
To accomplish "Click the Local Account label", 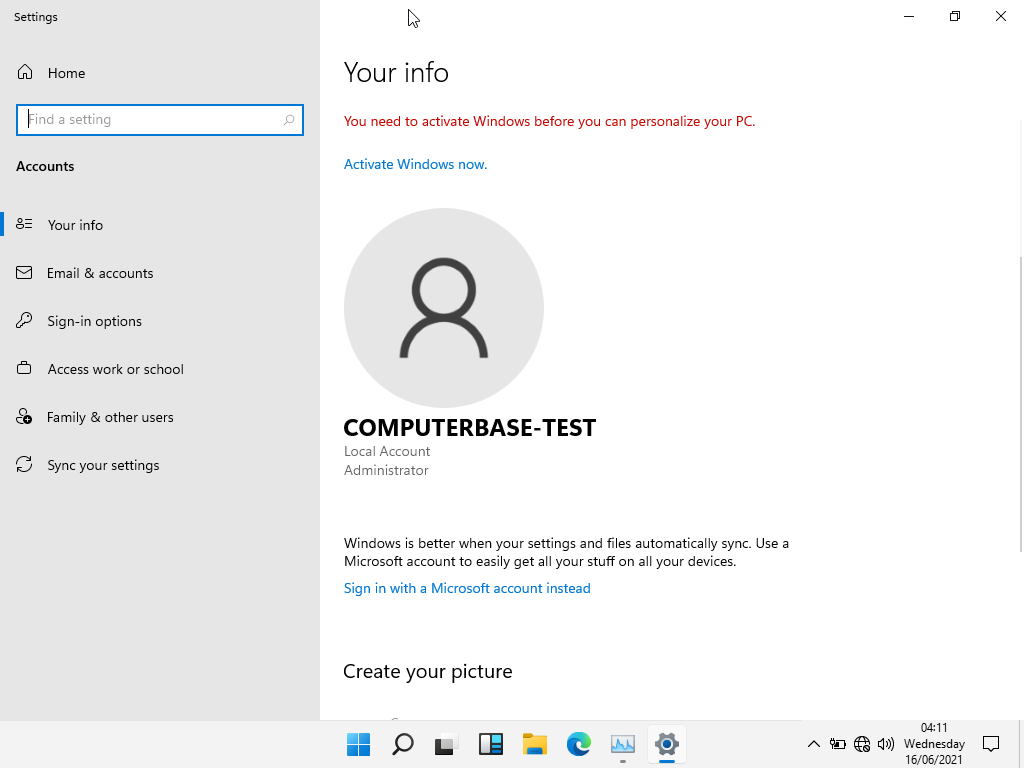I will (x=387, y=451).
